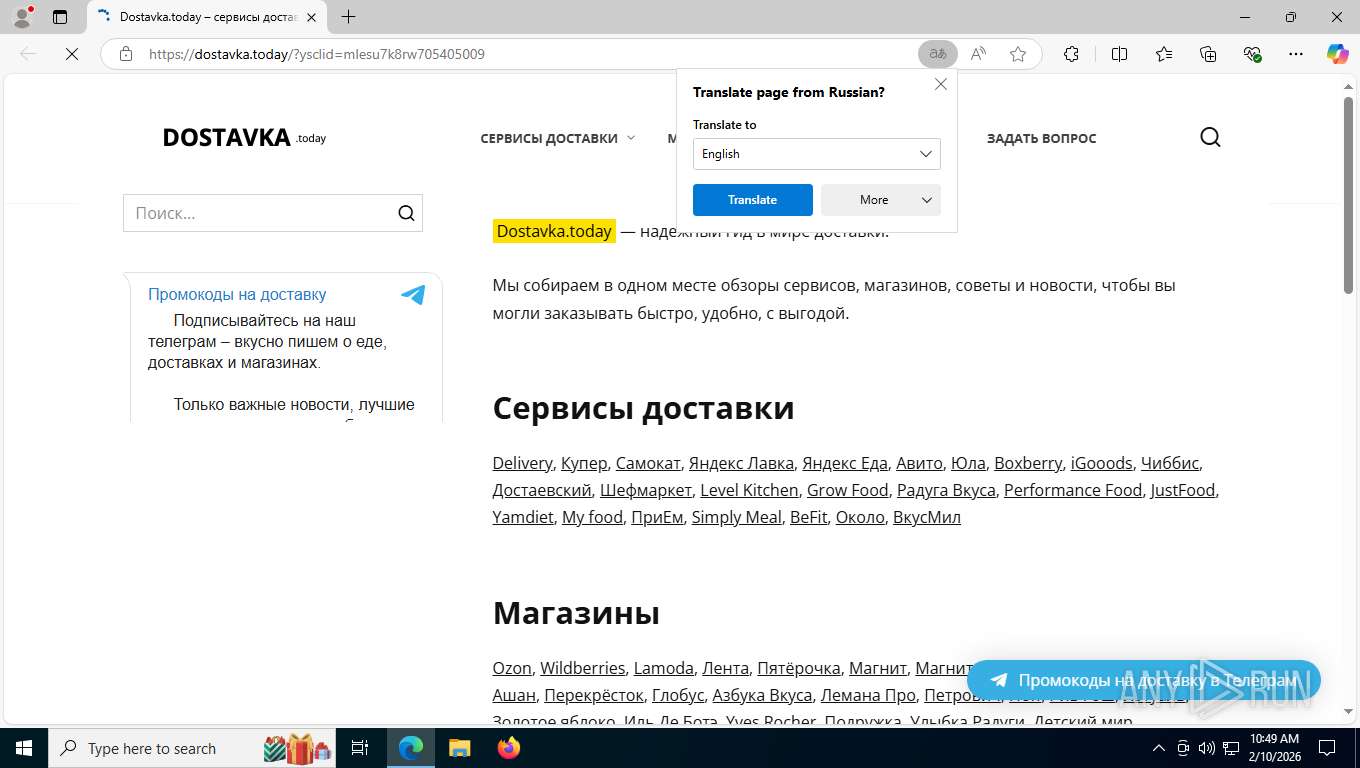
Task: Open Task View on taskbar
Action: tap(360, 748)
